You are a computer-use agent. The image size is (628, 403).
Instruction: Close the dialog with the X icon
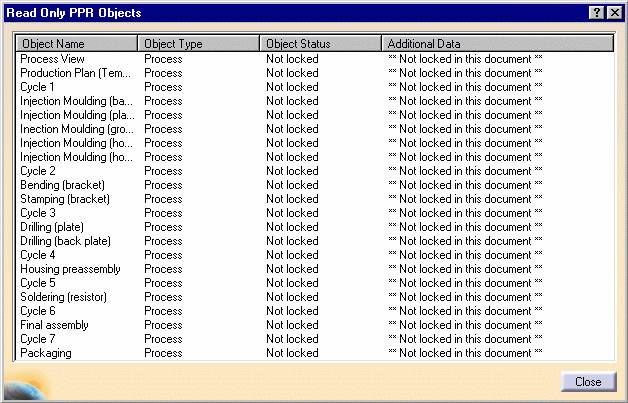click(x=613, y=12)
